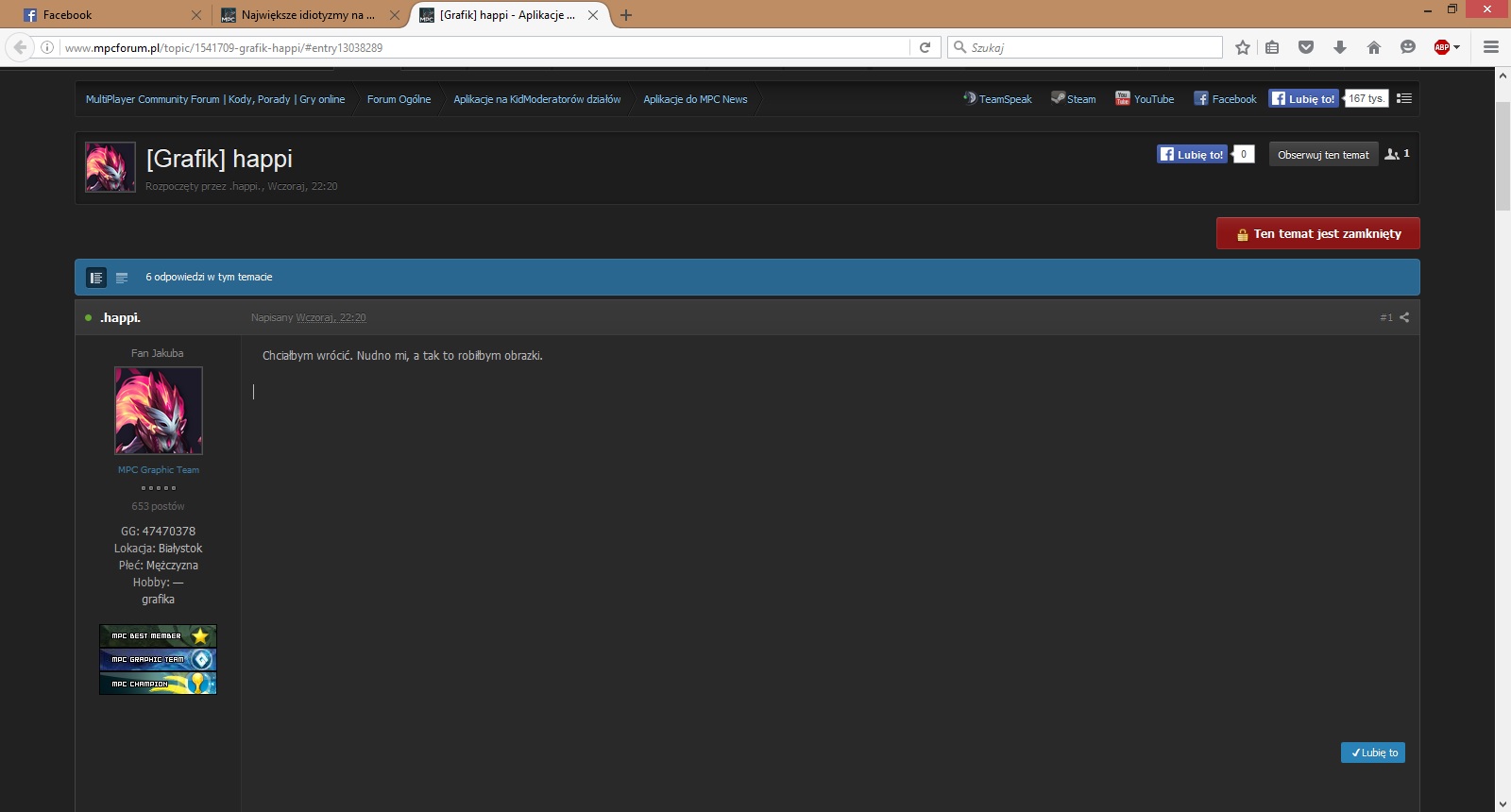
Task: Open the Firefox hamburger menu
Action: pos(1491,47)
